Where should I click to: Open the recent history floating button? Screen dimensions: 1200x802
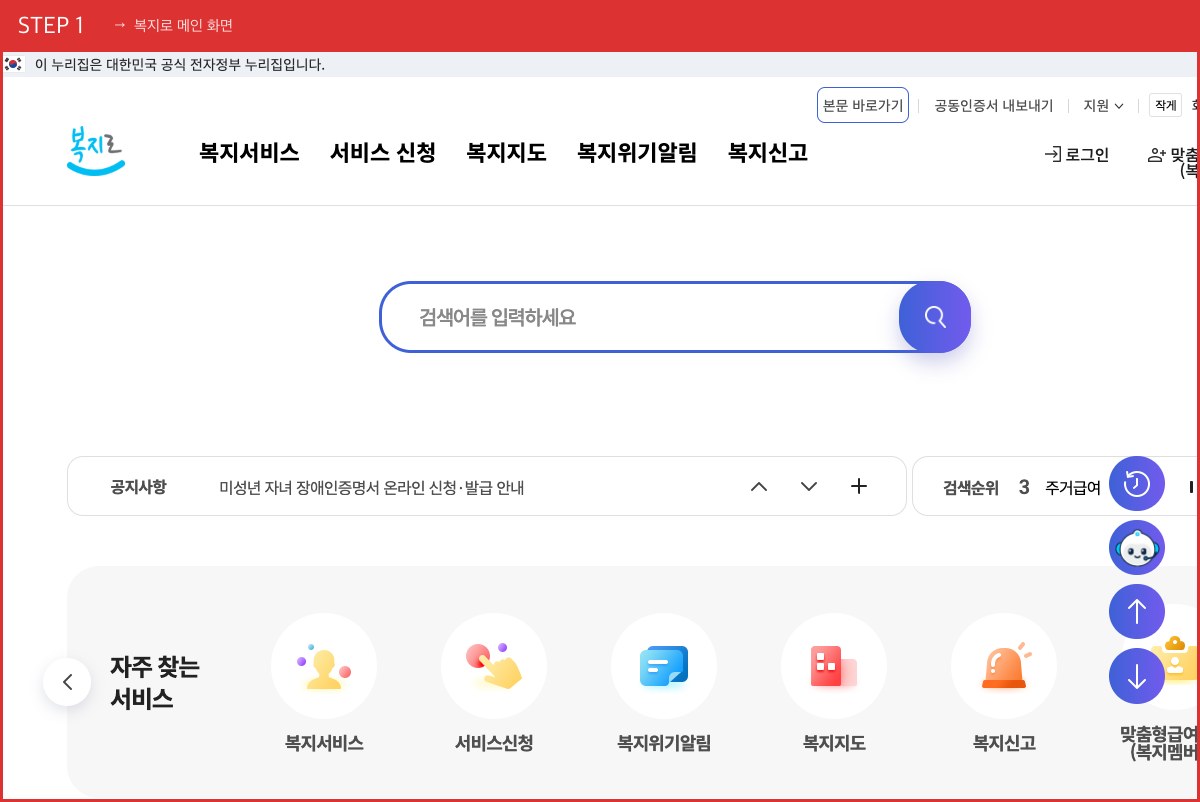(1137, 484)
